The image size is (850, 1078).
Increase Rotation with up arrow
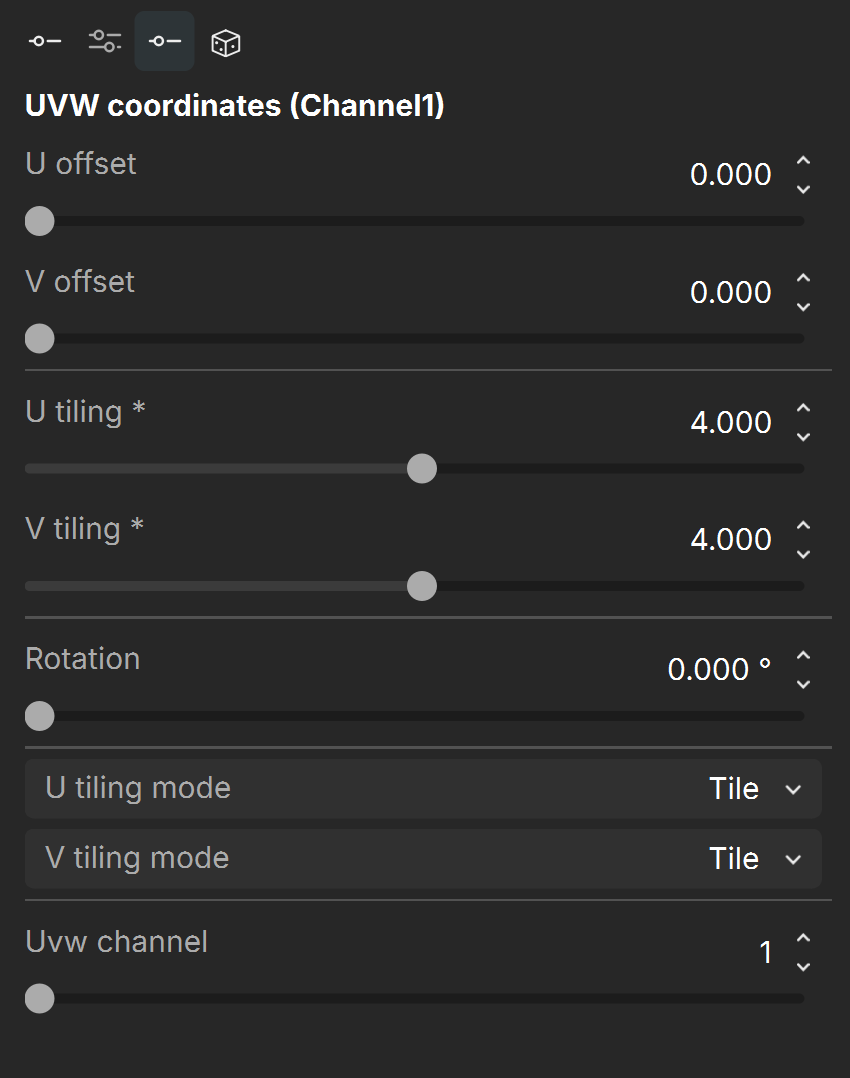pos(803,655)
